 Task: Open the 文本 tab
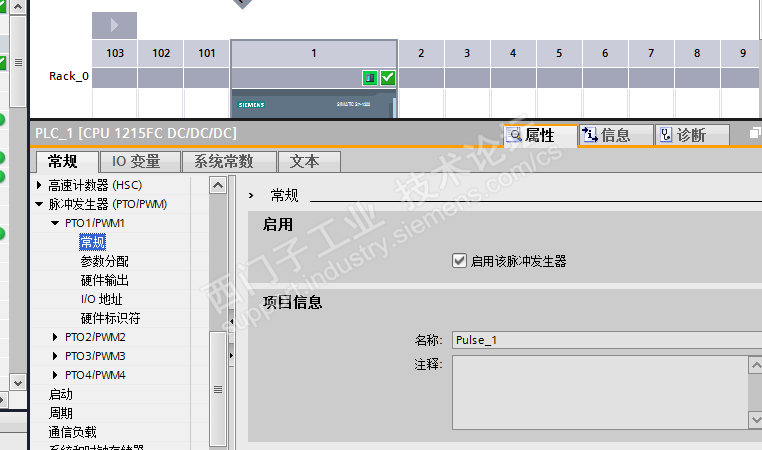[x=309, y=161]
